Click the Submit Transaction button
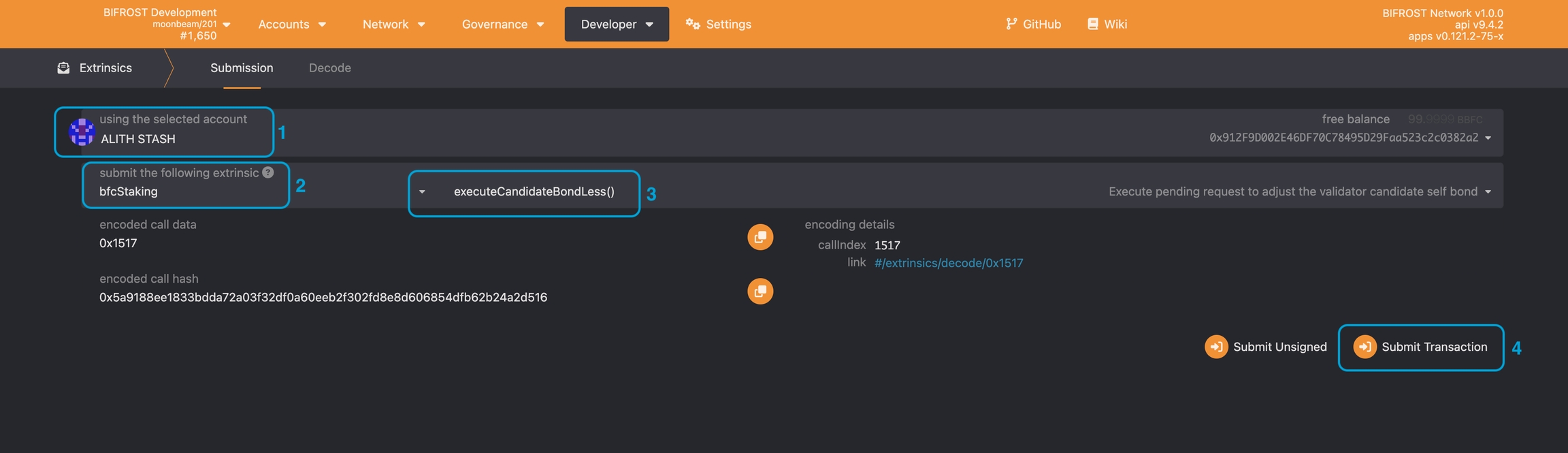Viewport: 1568px width, 453px height. pyautogui.click(x=1421, y=347)
